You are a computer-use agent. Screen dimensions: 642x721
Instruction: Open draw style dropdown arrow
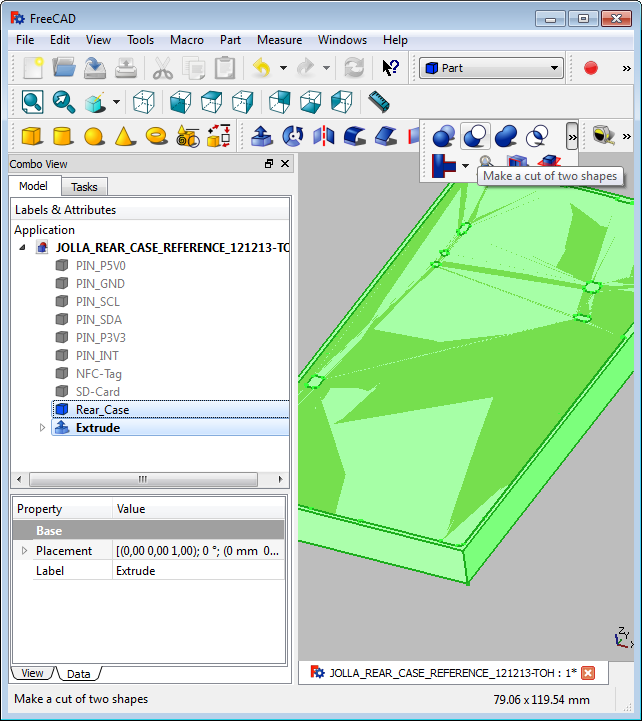pos(116,102)
